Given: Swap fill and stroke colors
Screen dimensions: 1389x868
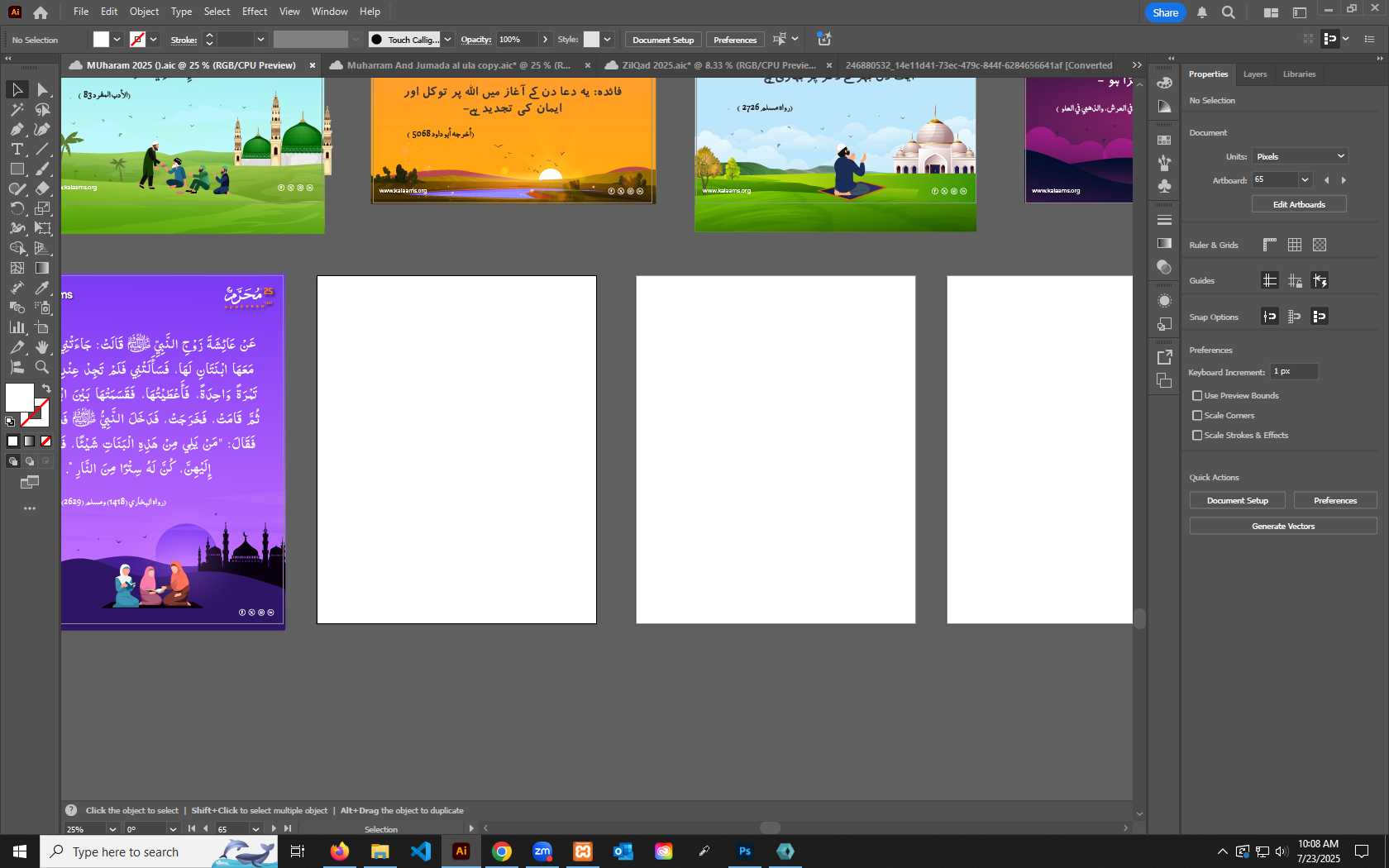Looking at the screenshot, I should pyautogui.click(x=46, y=389).
